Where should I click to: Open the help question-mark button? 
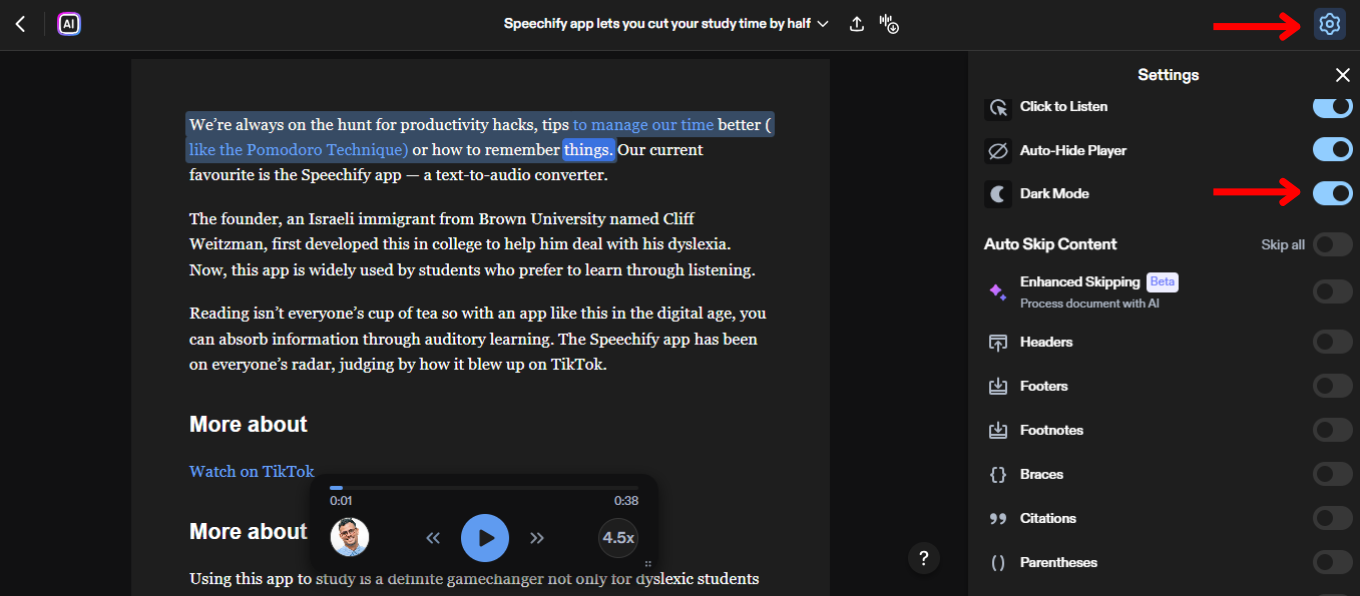[x=924, y=558]
